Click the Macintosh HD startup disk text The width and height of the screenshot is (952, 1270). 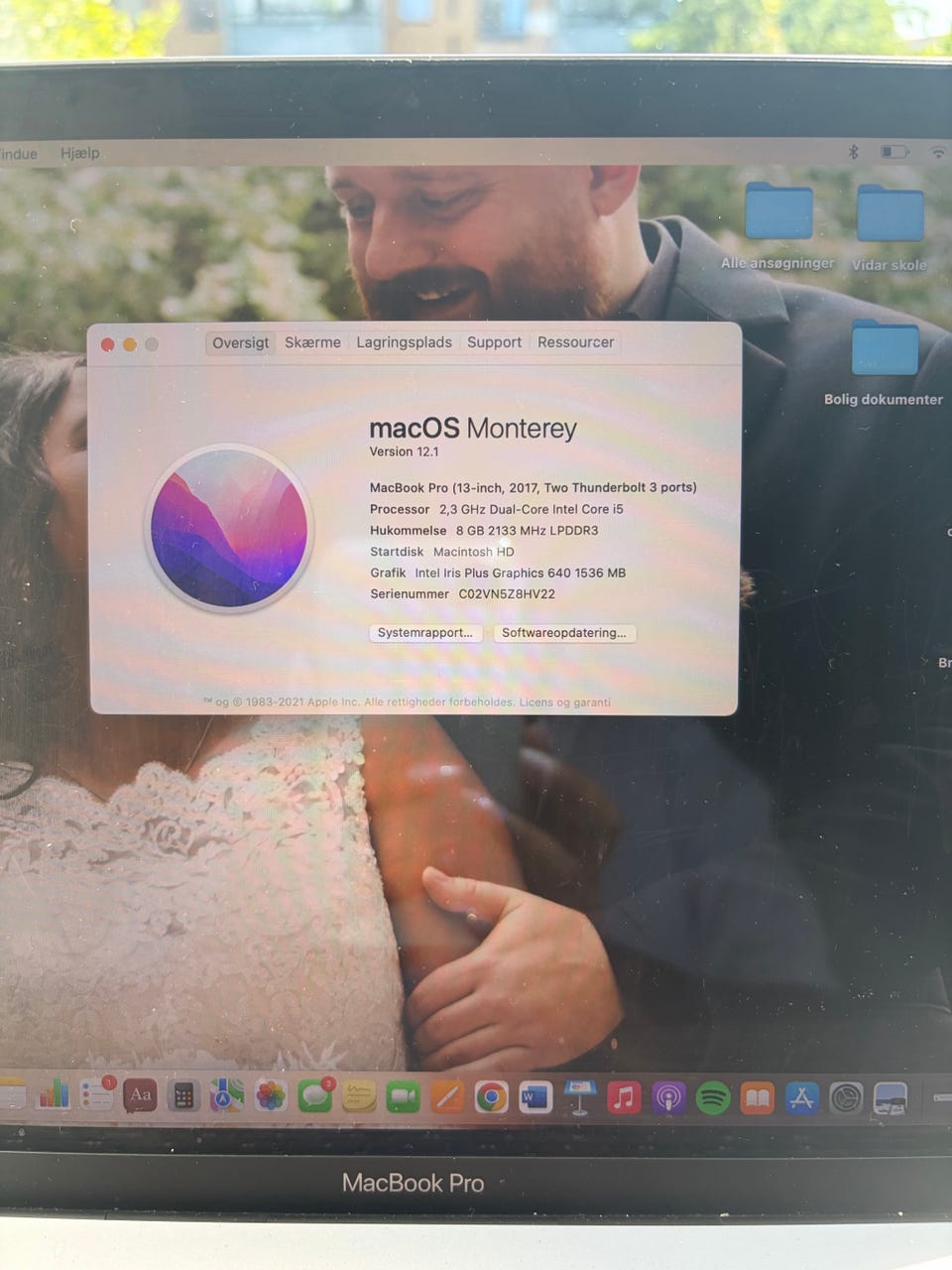click(x=473, y=552)
